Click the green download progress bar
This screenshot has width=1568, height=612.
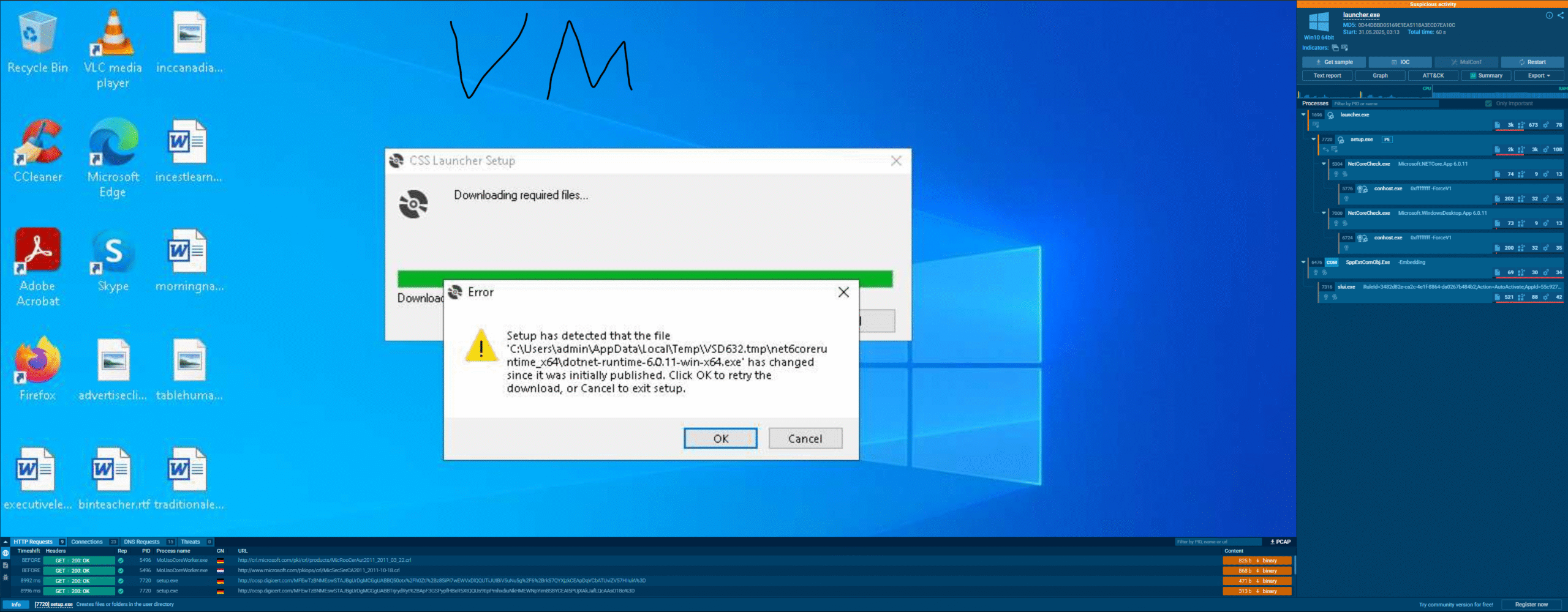[x=645, y=279]
